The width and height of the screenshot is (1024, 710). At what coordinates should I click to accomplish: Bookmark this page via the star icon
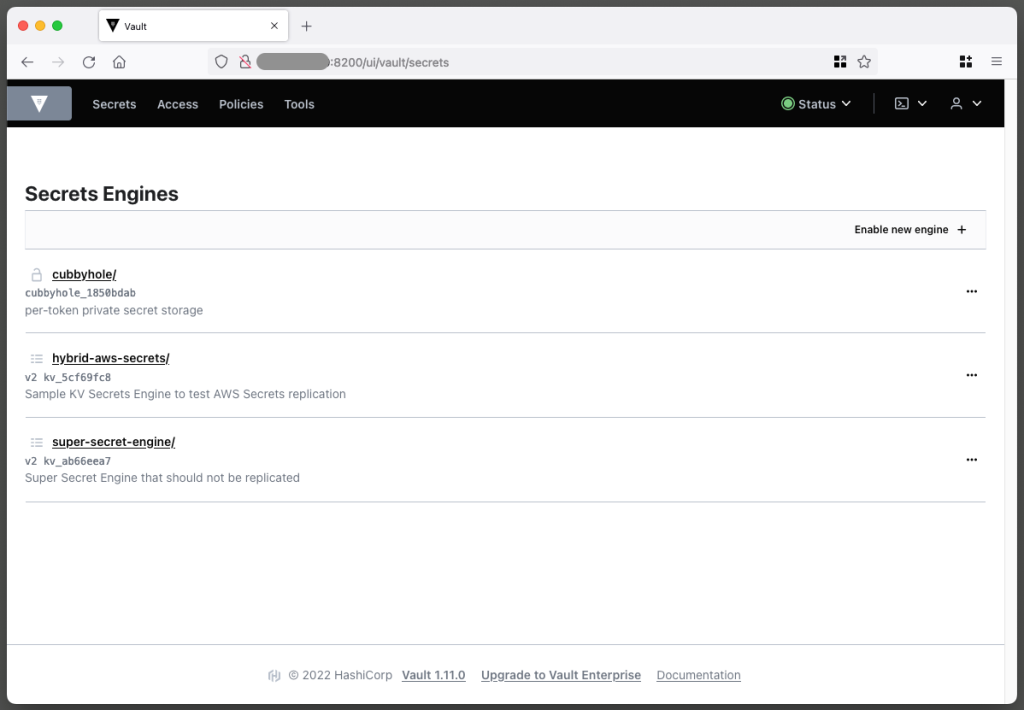click(x=864, y=61)
